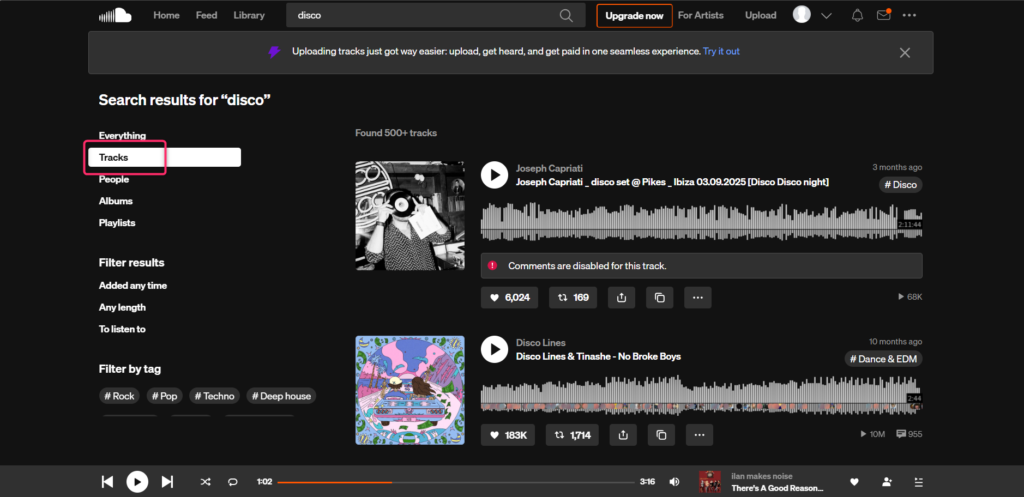
Task: Toggle repeat in the player bar
Action: (x=232, y=482)
